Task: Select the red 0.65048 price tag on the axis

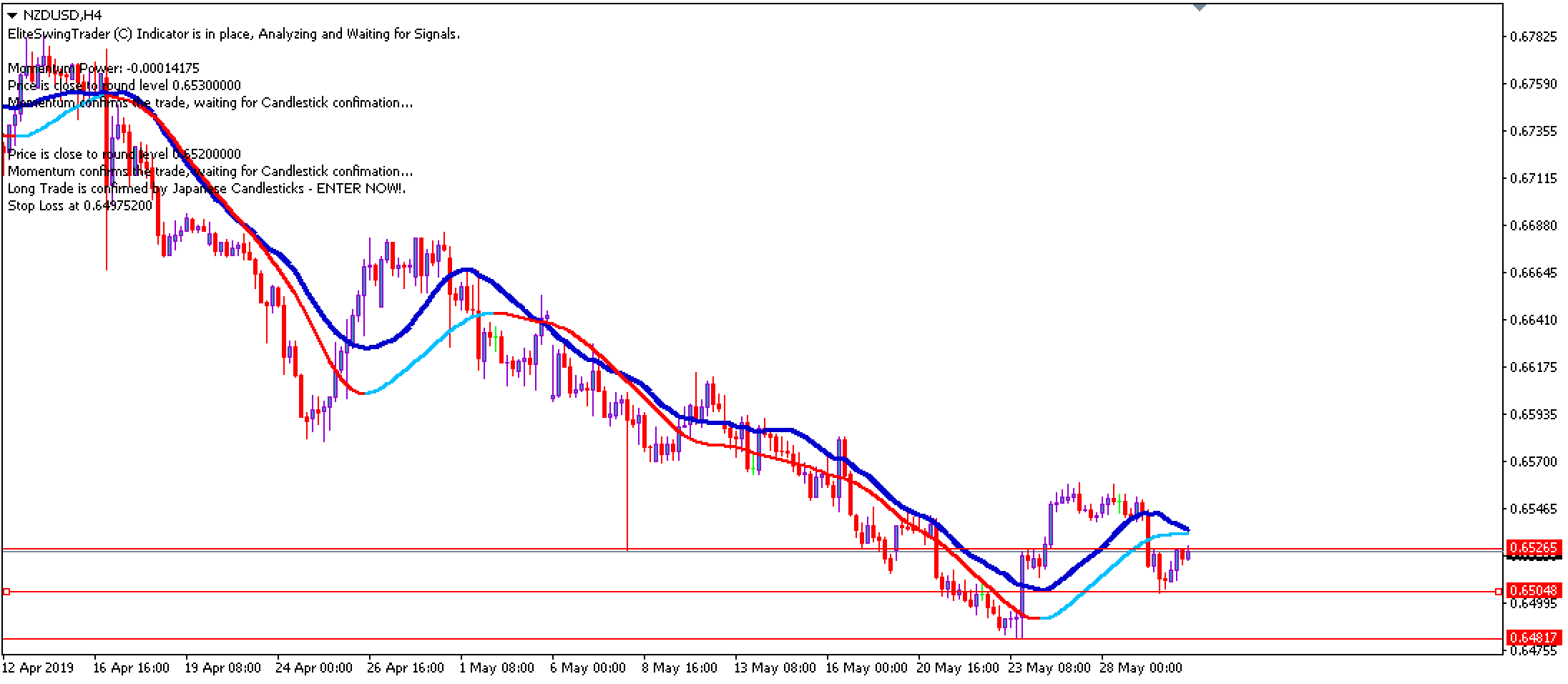Action: tap(1535, 590)
